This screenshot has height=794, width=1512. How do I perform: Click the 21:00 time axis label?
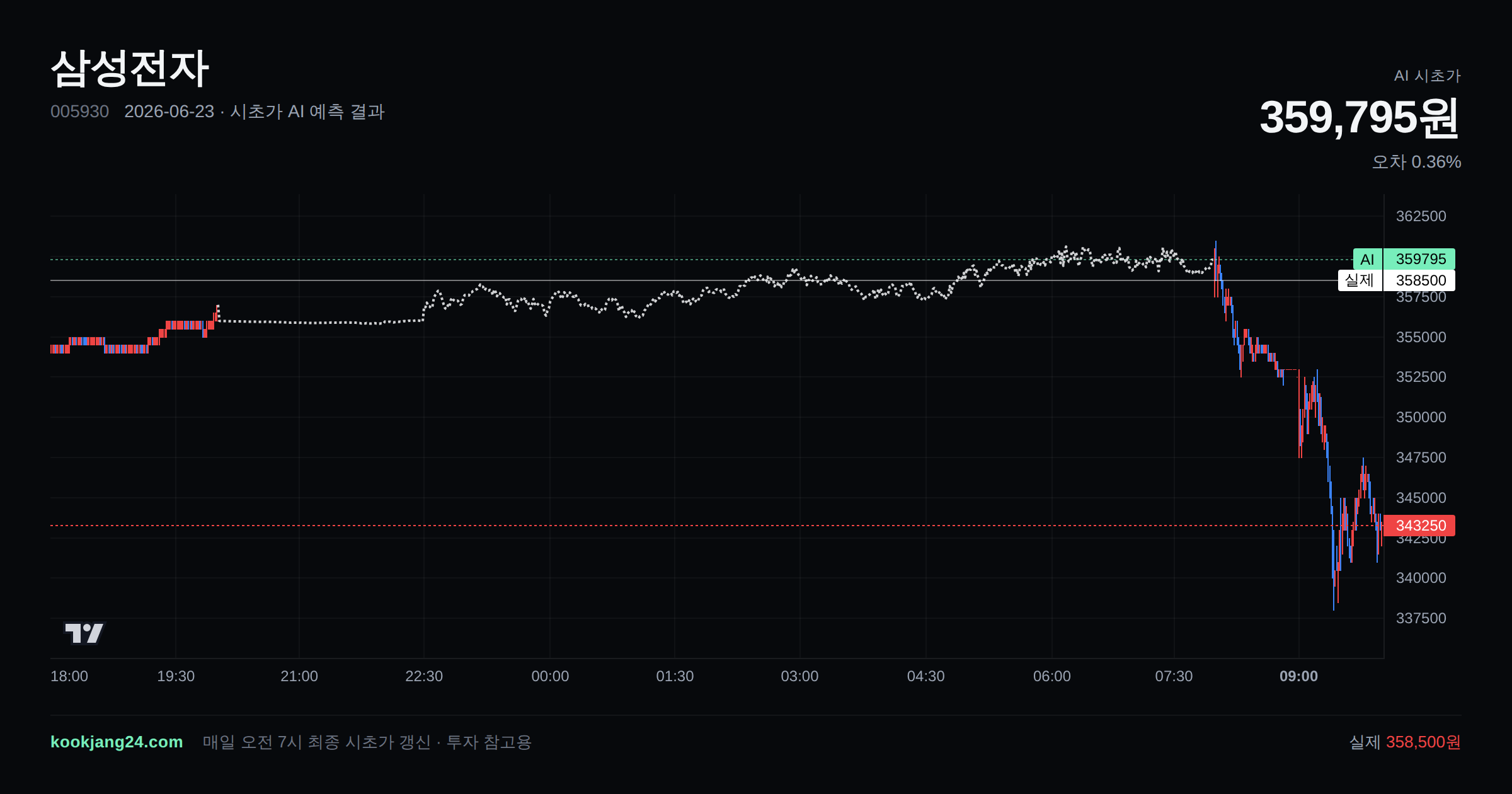click(299, 676)
